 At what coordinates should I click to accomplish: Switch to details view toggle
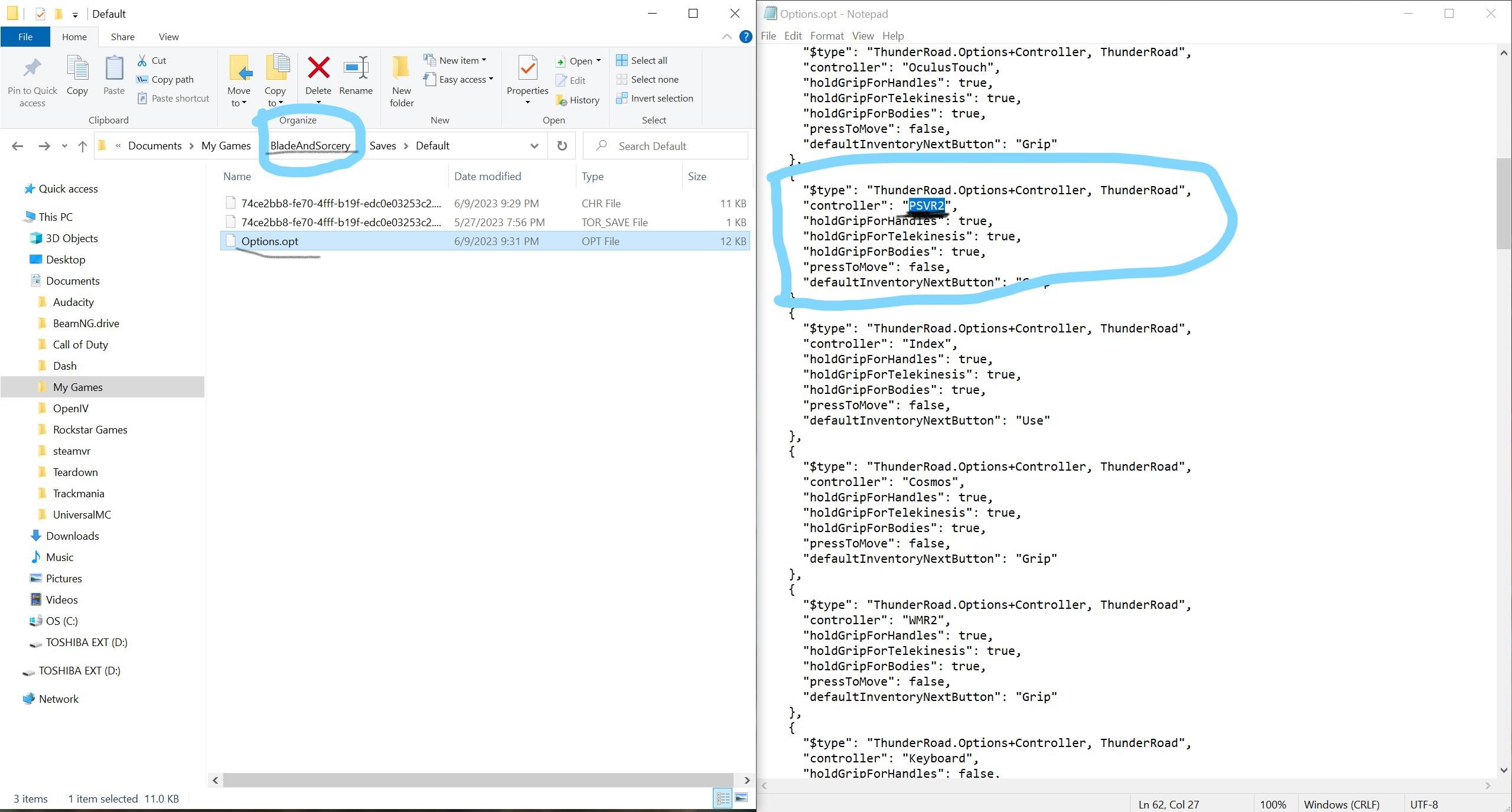[x=723, y=798]
